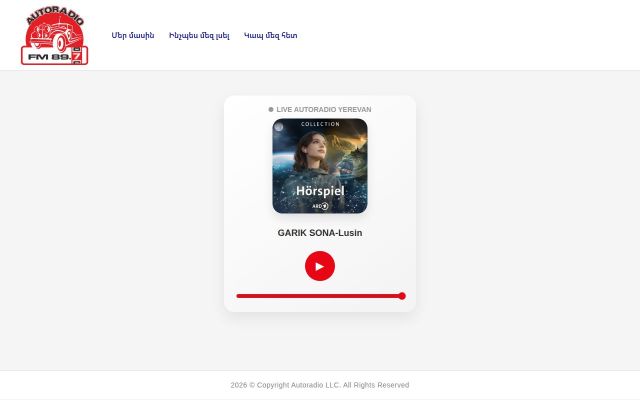Click the Autoradio FM 89.7 logo

[x=55, y=35]
